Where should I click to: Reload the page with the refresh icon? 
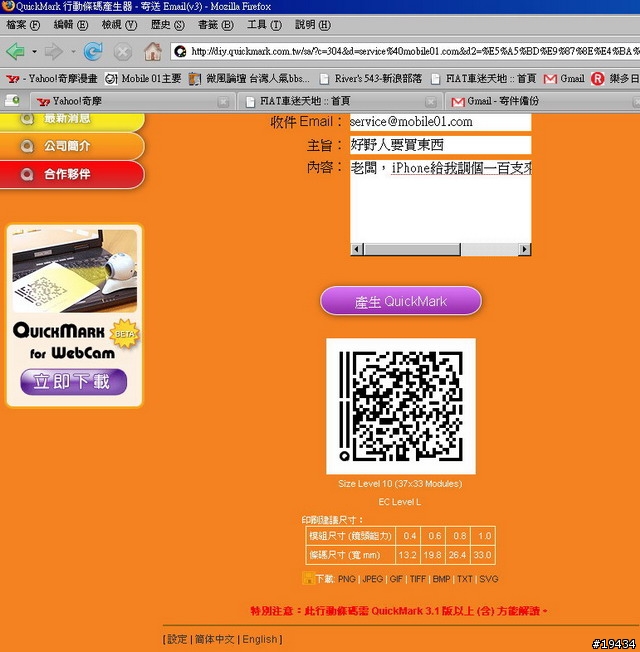(x=93, y=52)
